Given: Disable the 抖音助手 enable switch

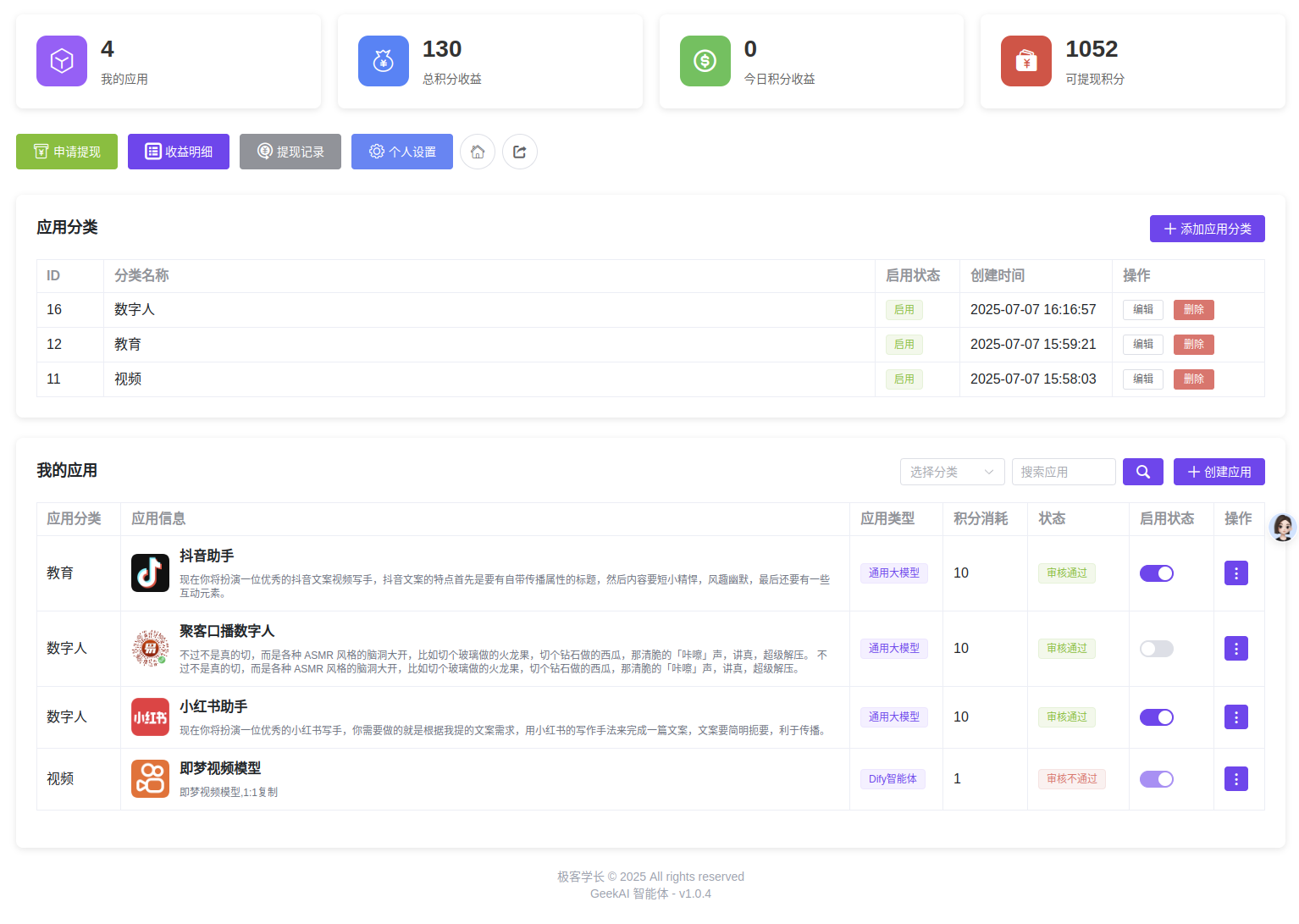Looking at the screenshot, I should (1156, 573).
